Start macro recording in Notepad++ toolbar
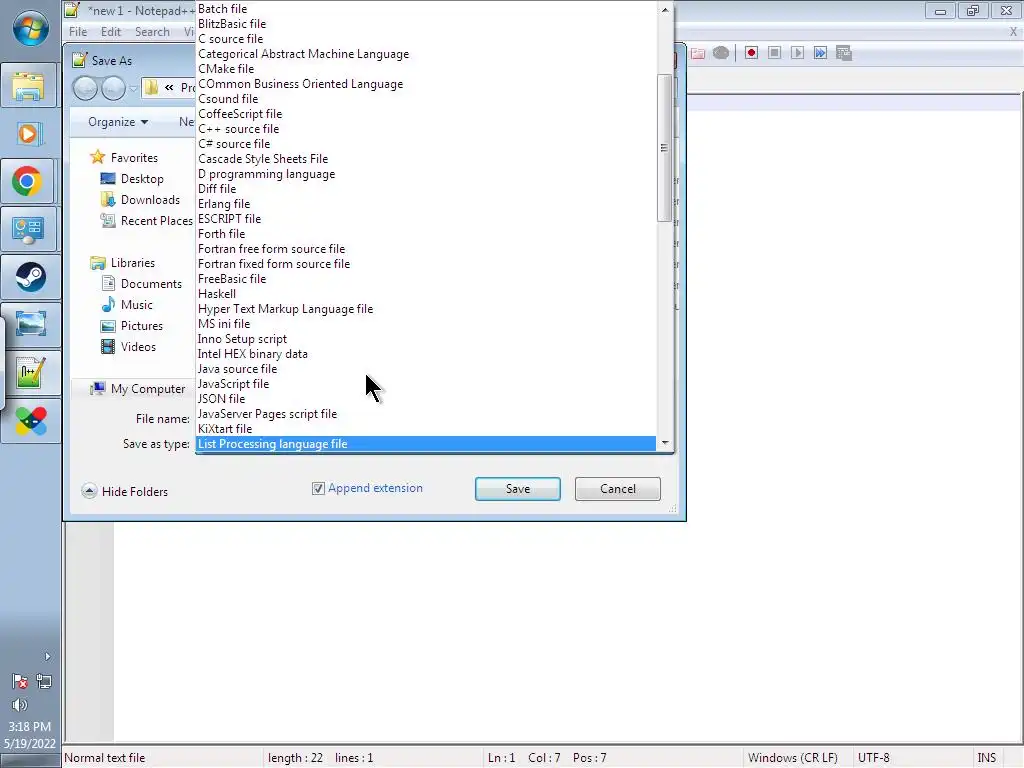Image resolution: width=1024 pixels, height=768 pixels. (x=751, y=53)
